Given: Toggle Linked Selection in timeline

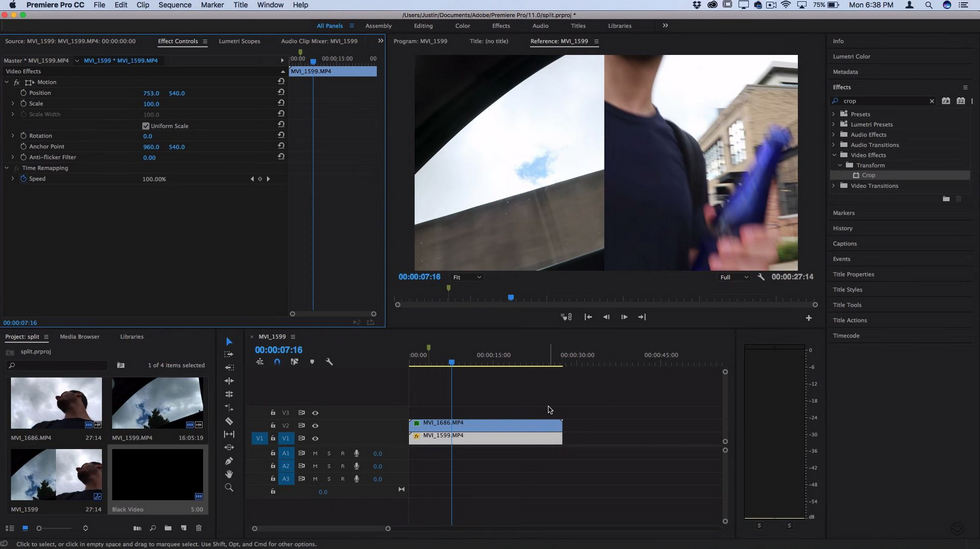Looking at the screenshot, I should point(294,362).
